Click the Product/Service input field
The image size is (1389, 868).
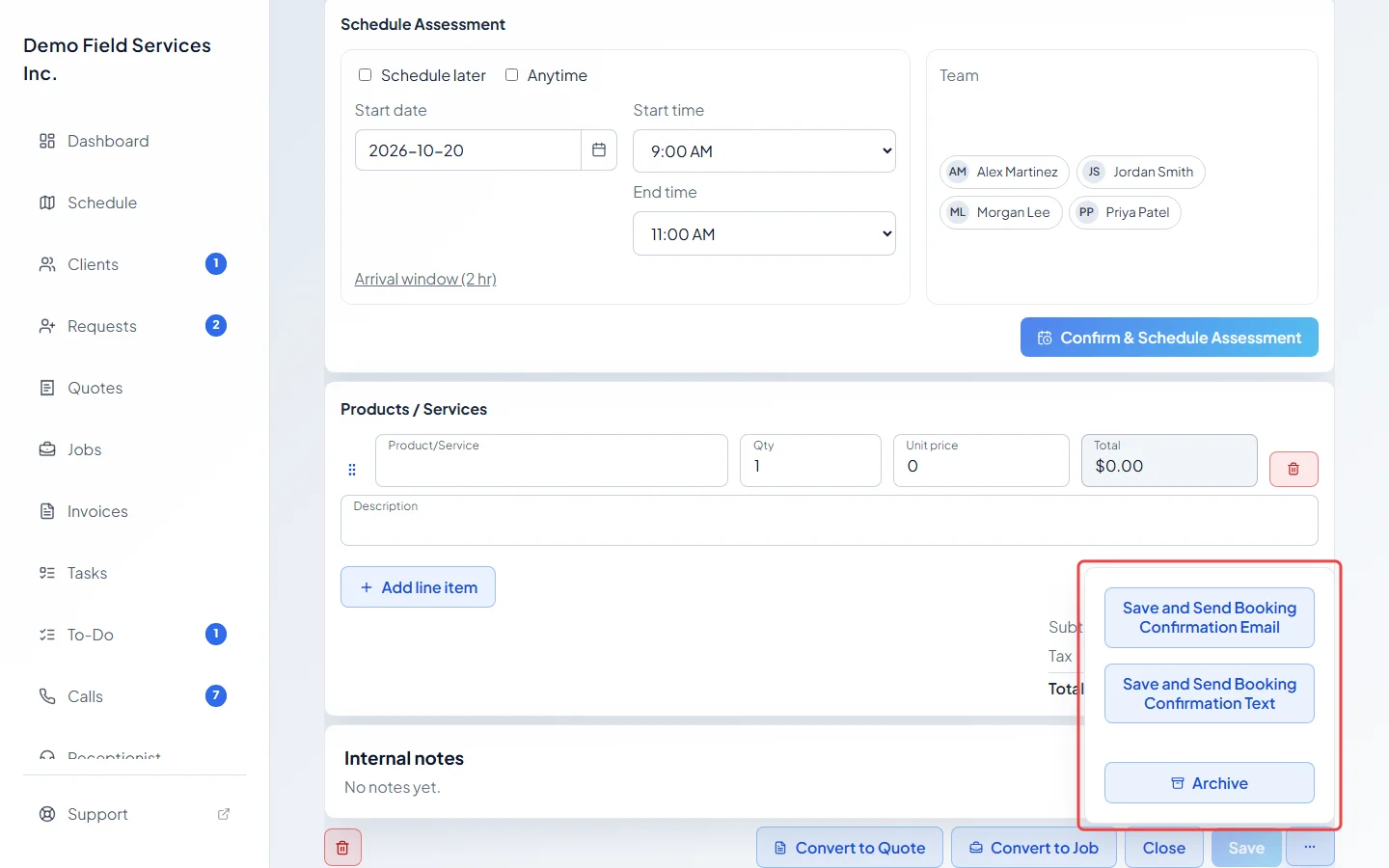552,461
